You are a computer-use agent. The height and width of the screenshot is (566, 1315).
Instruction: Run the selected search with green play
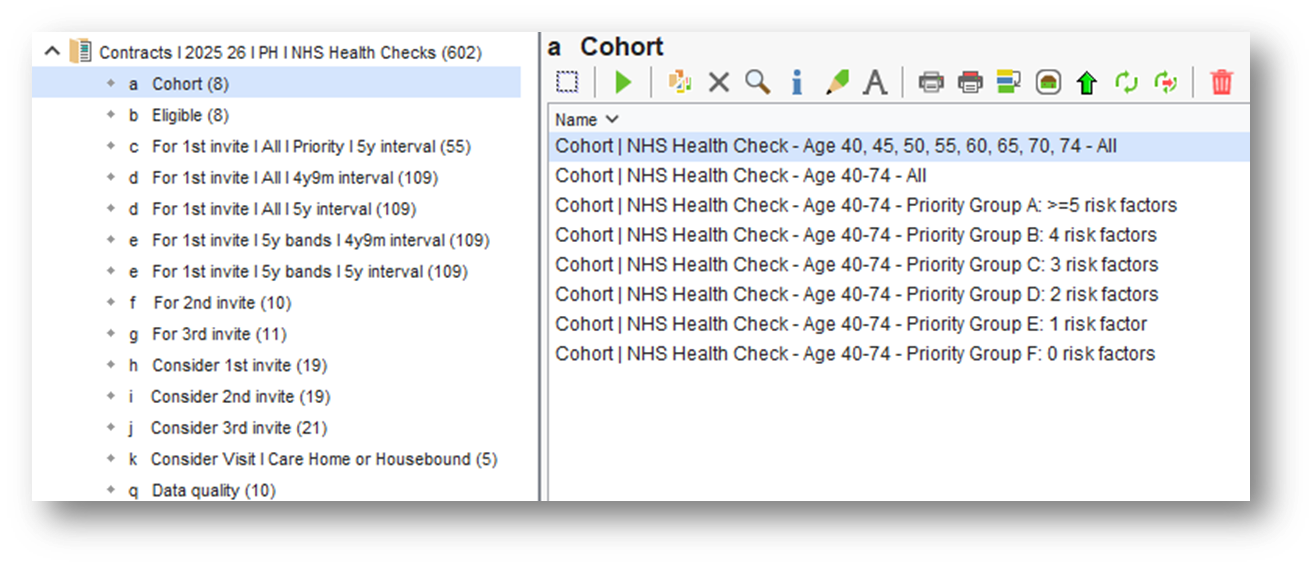pyautogui.click(x=624, y=82)
